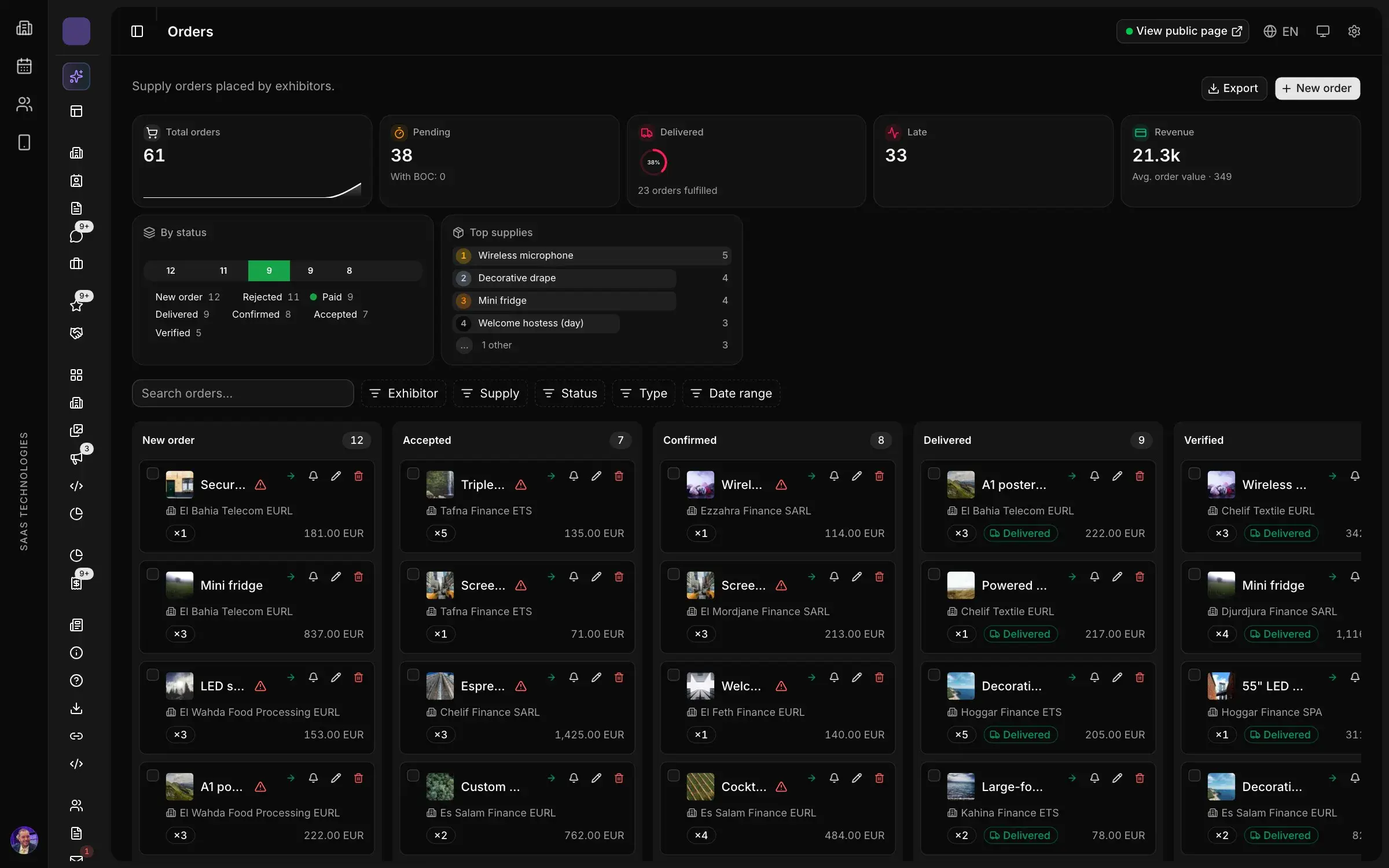Click the user avatar at bottom left

[24, 840]
